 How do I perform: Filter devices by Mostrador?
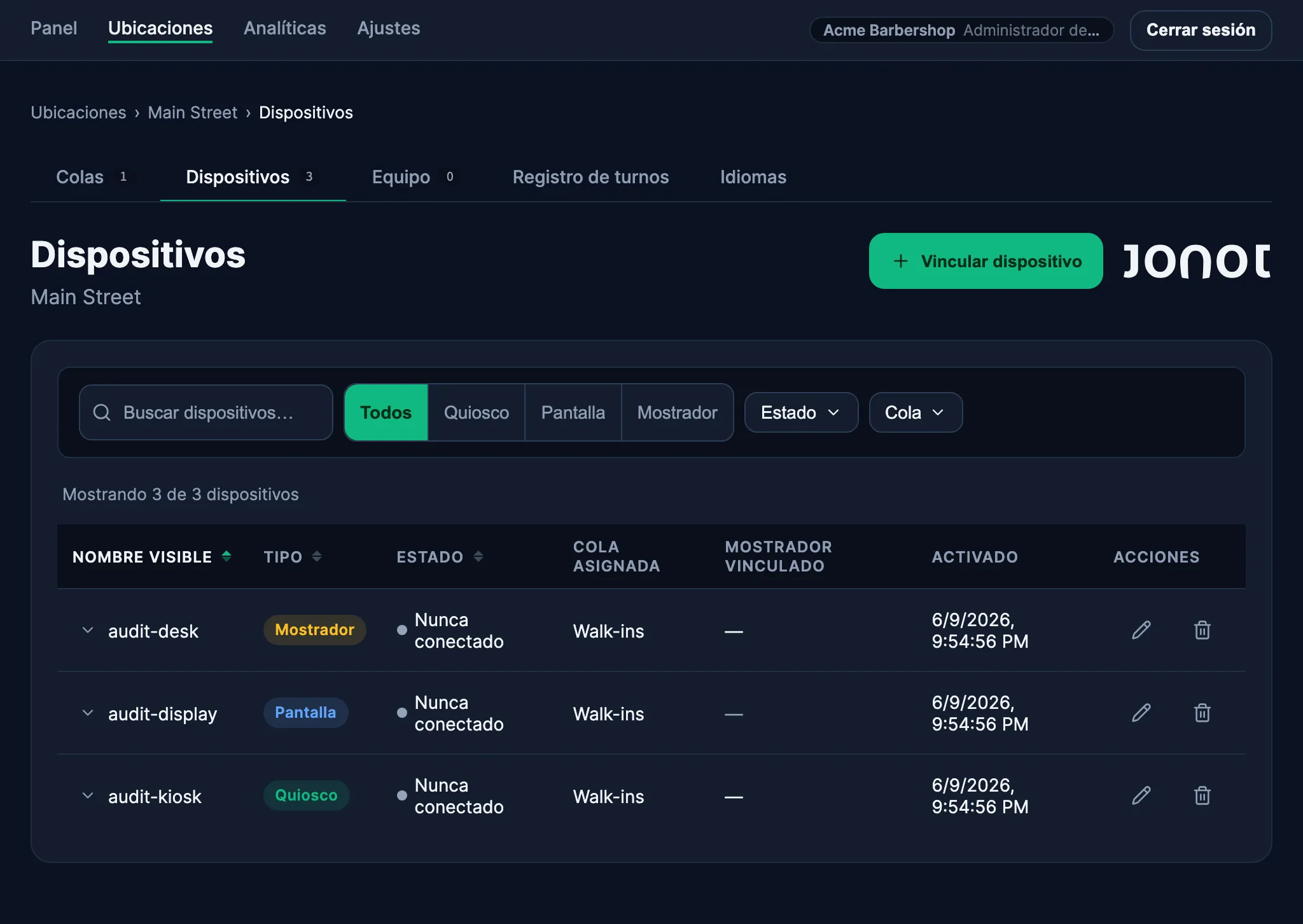click(677, 412)
